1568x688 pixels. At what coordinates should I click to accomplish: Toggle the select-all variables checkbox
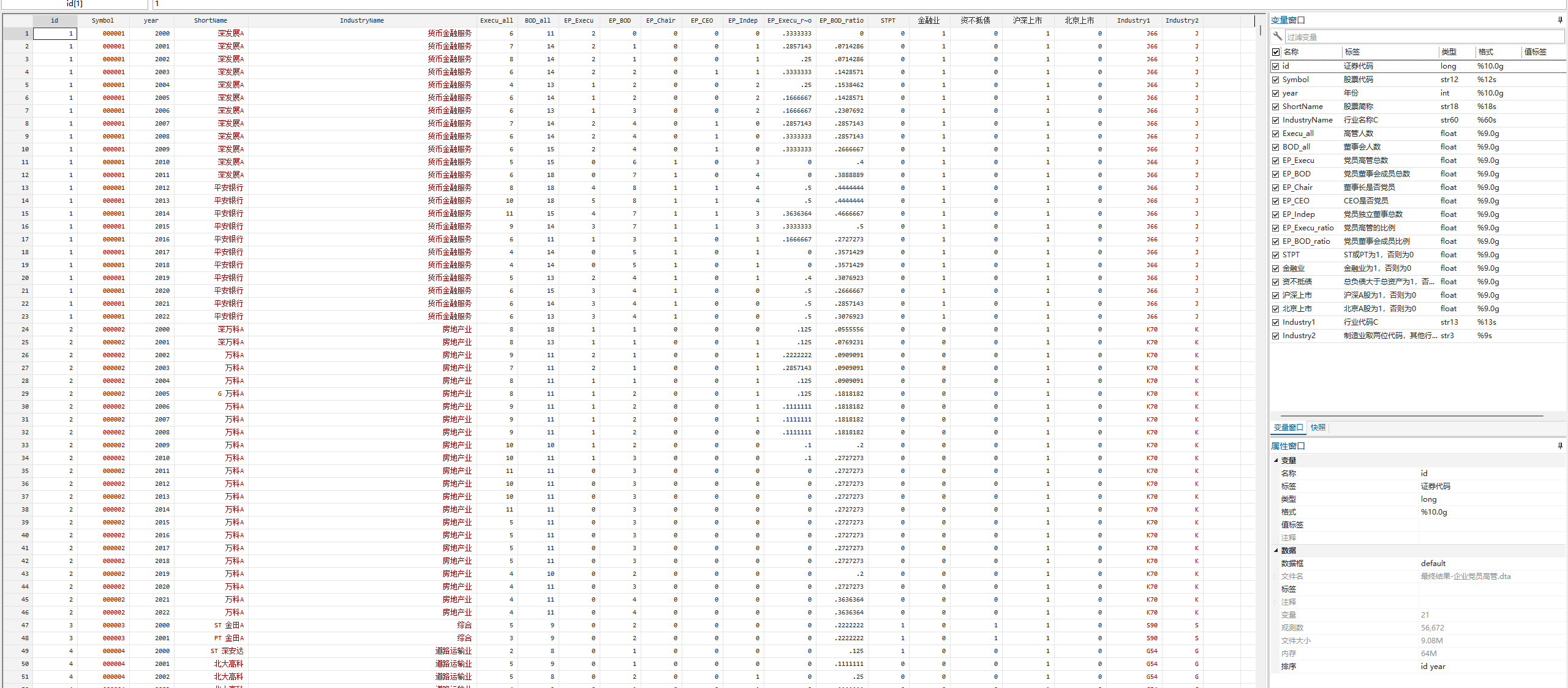(x=1276, y=52)
